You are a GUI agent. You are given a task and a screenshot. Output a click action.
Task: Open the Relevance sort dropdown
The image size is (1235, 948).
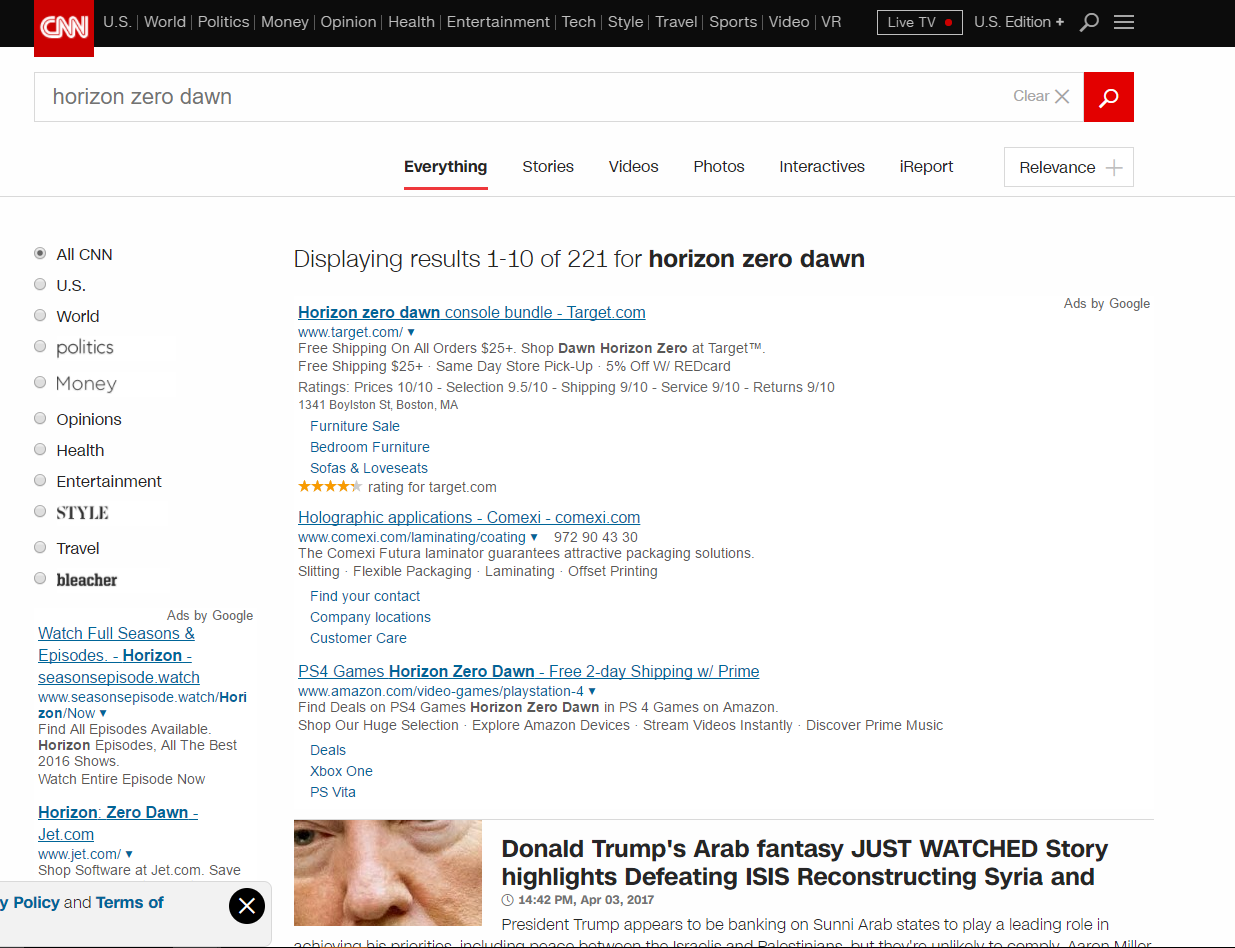pyautogui.click(x=1069, y=167)
